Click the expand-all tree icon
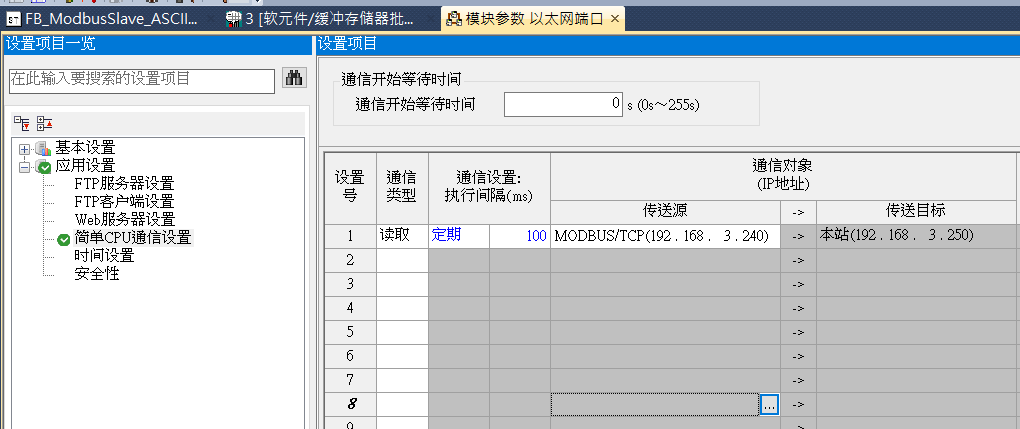1020x429 pixels. [21, 123]
